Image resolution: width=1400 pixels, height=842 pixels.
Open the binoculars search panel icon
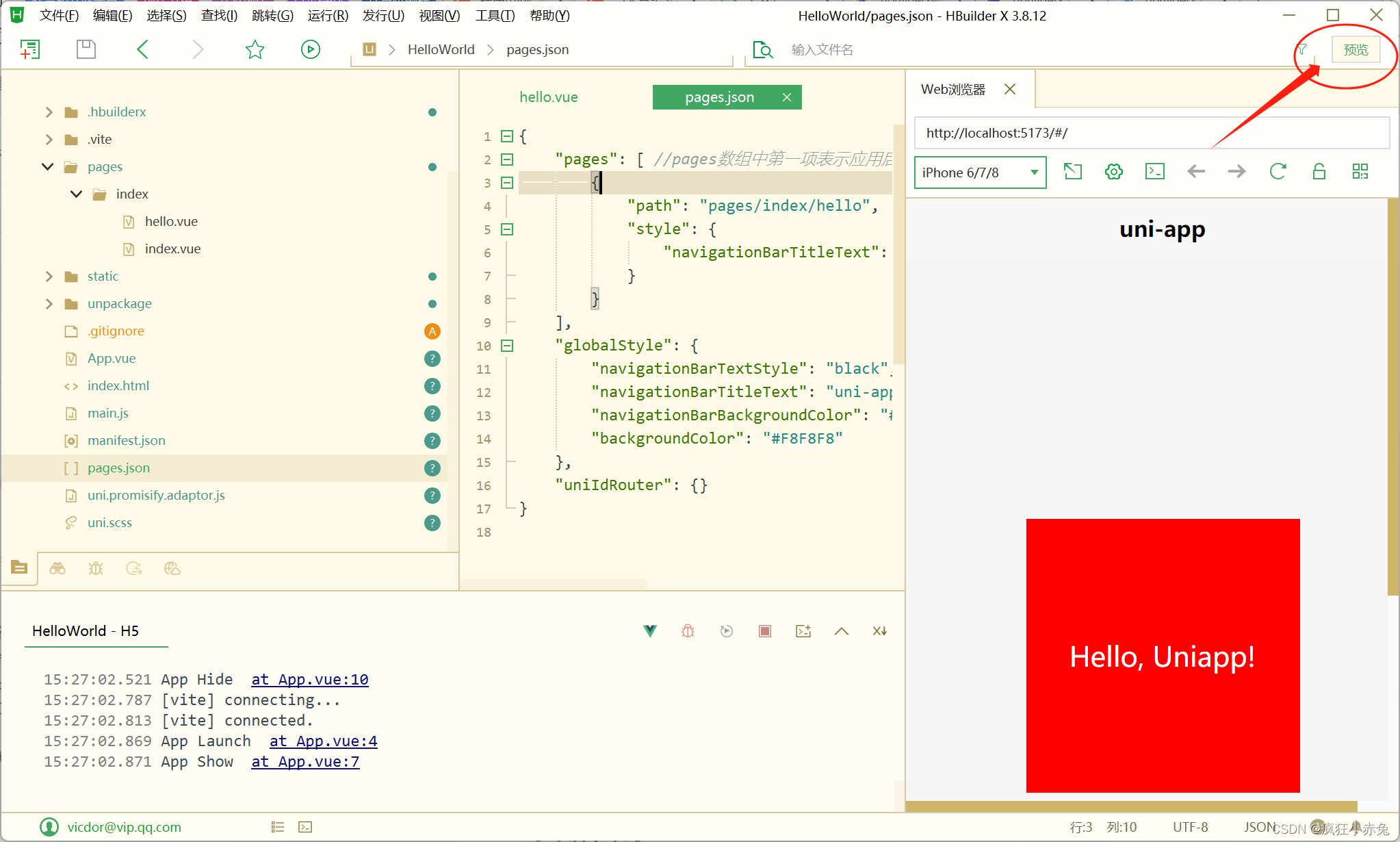(57, 568)
